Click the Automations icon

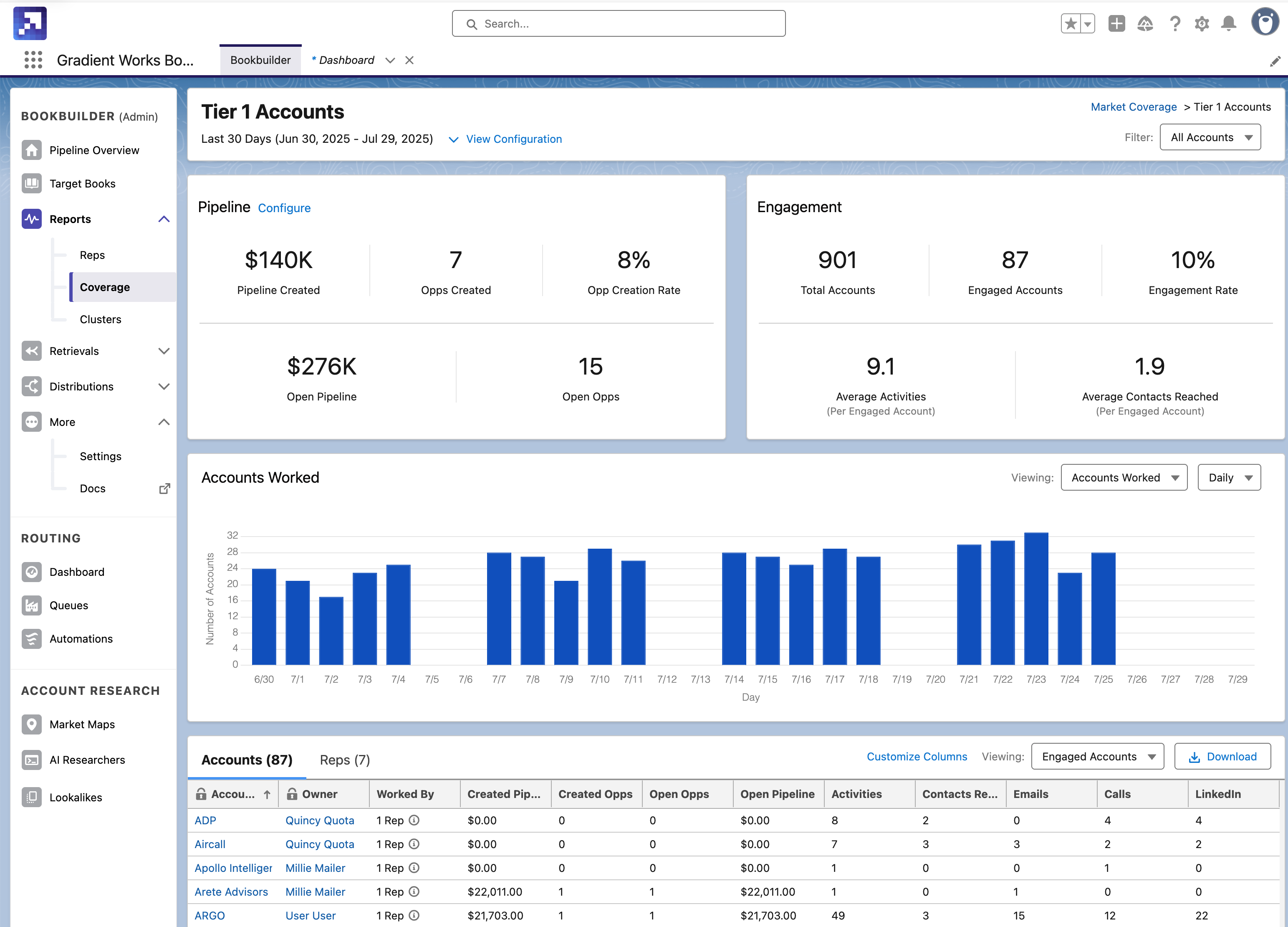point(32,639)
